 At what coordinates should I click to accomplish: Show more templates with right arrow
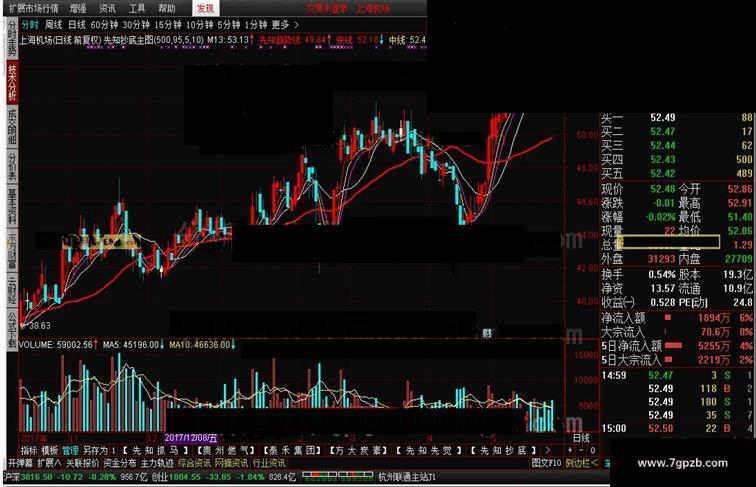pyautogui.click(x=547, y=450)
